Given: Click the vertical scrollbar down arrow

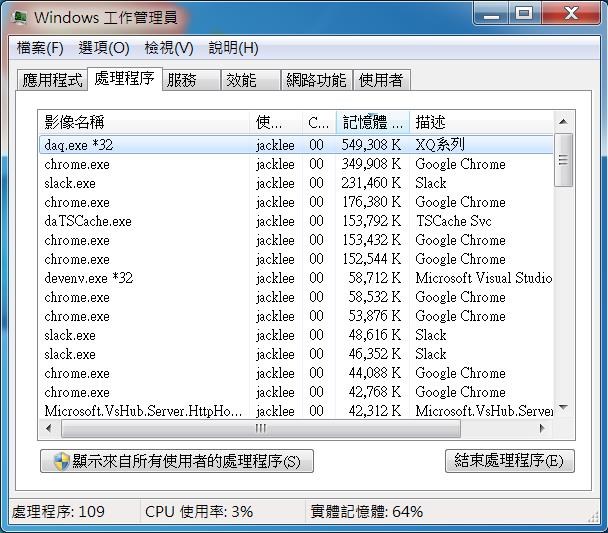Looking at the screenshot, I should tap(564, 407).
